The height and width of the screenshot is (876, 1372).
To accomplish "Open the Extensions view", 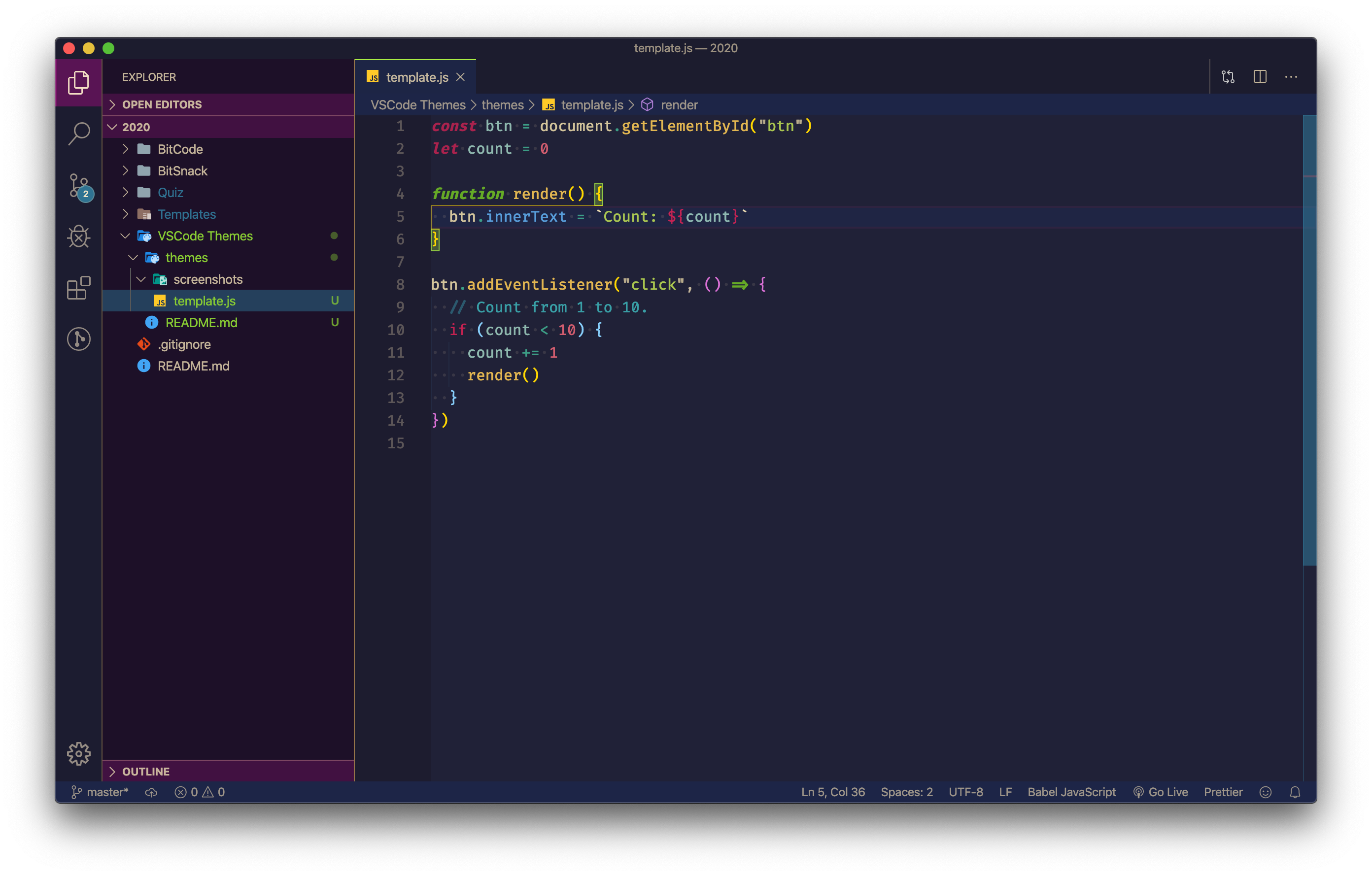I will coord(79,288).
